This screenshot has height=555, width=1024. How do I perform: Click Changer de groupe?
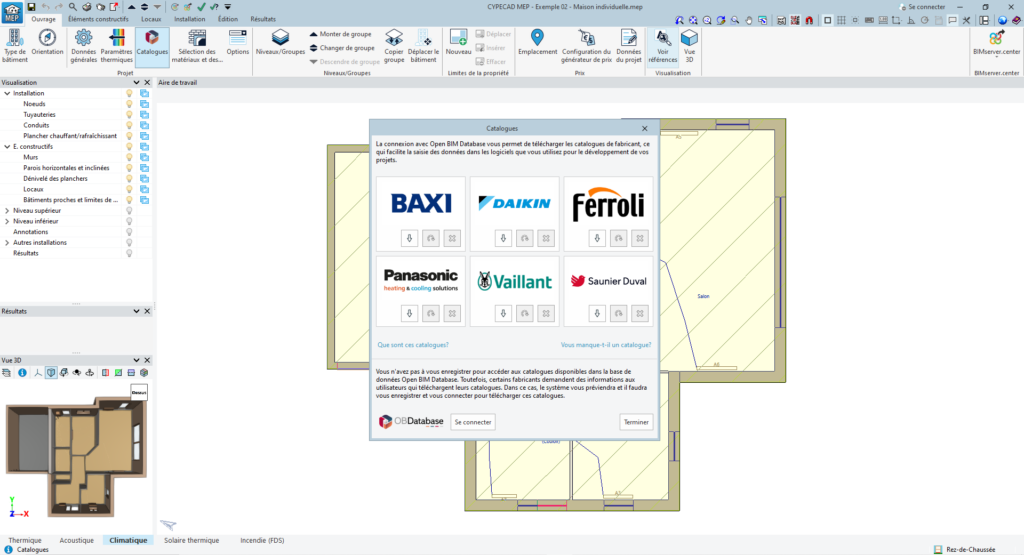coord(342,48)
